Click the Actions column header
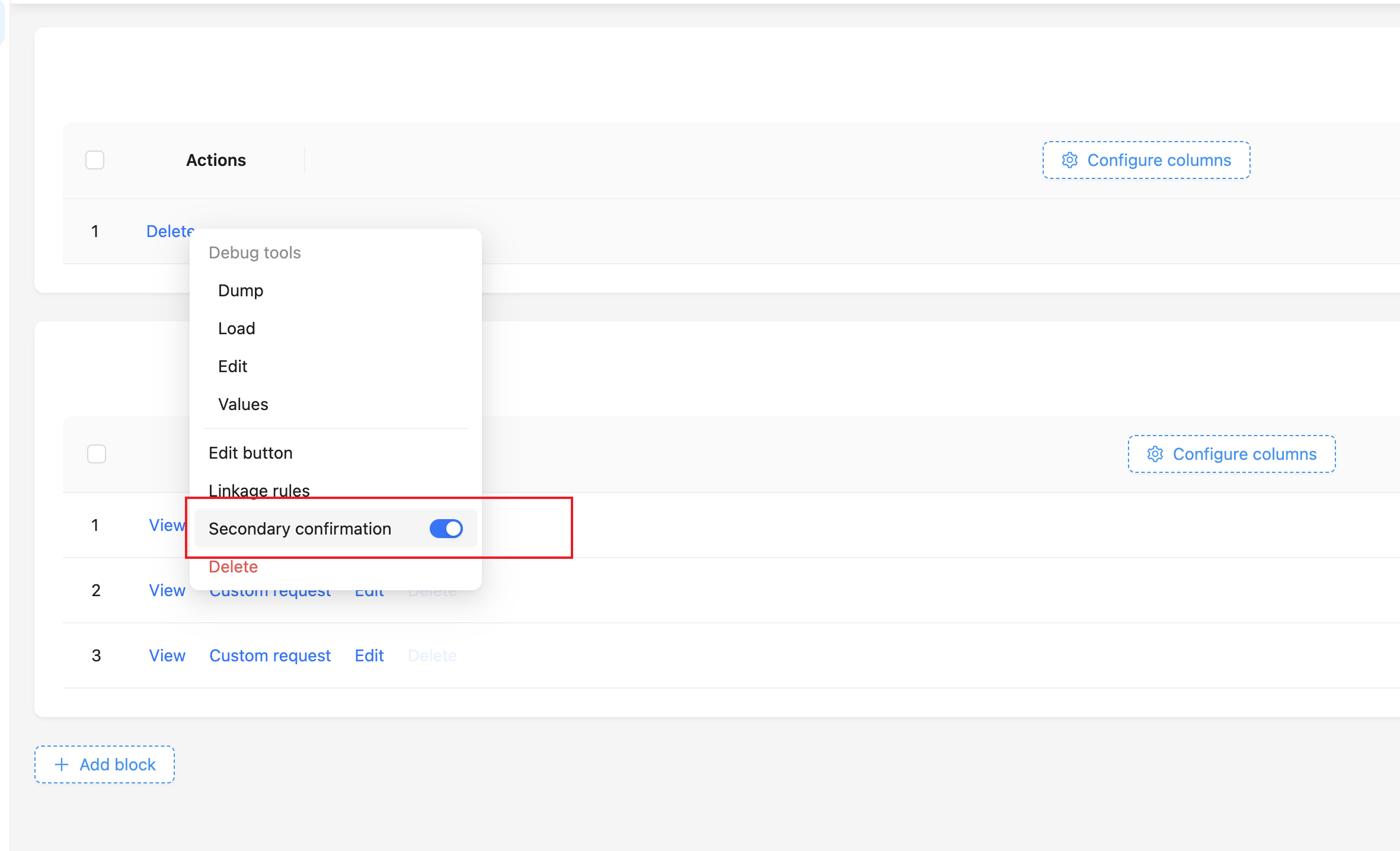The height and width of the screenshot is (851, 1400). [216, 160]
